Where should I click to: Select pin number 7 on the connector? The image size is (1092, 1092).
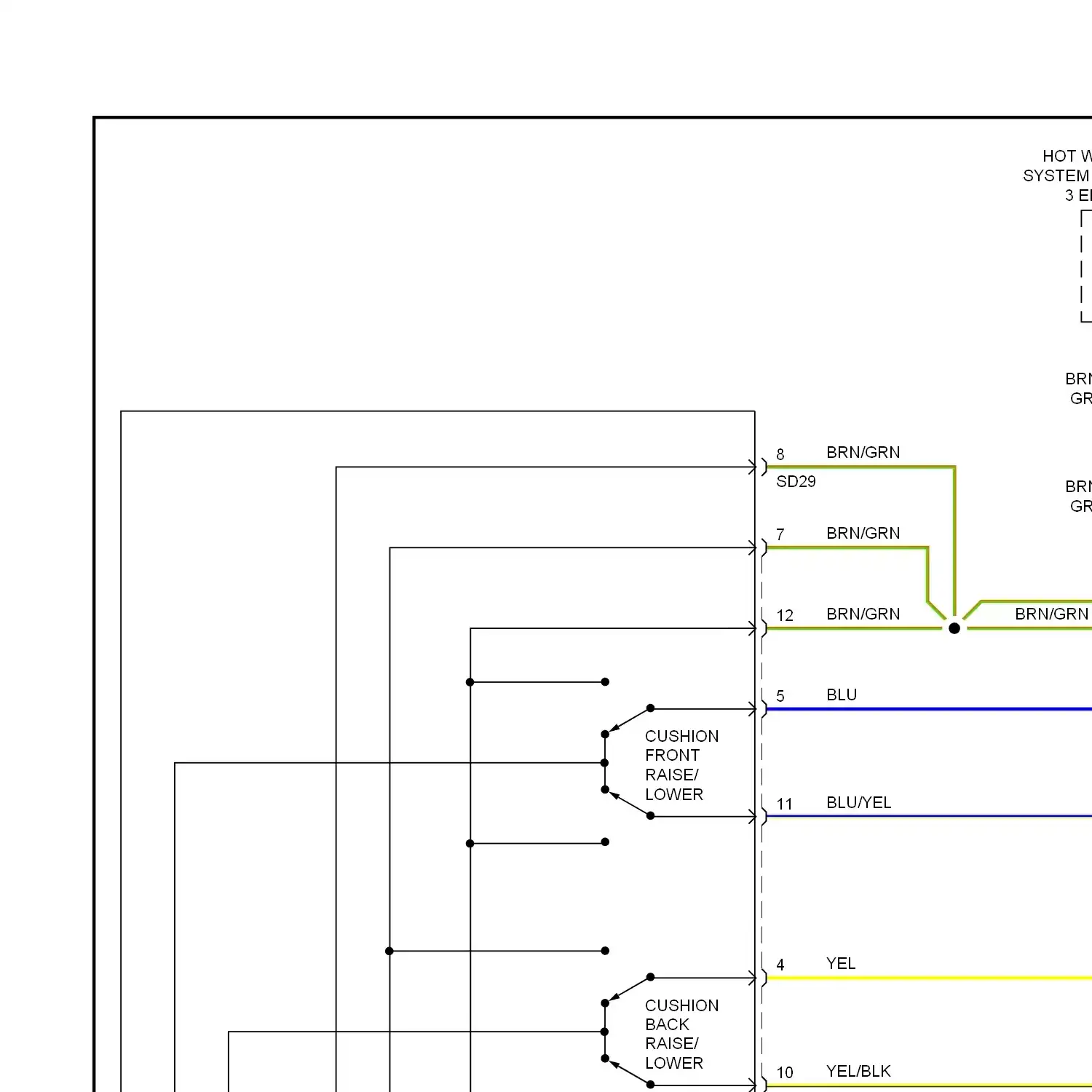[x=780, y=535]
